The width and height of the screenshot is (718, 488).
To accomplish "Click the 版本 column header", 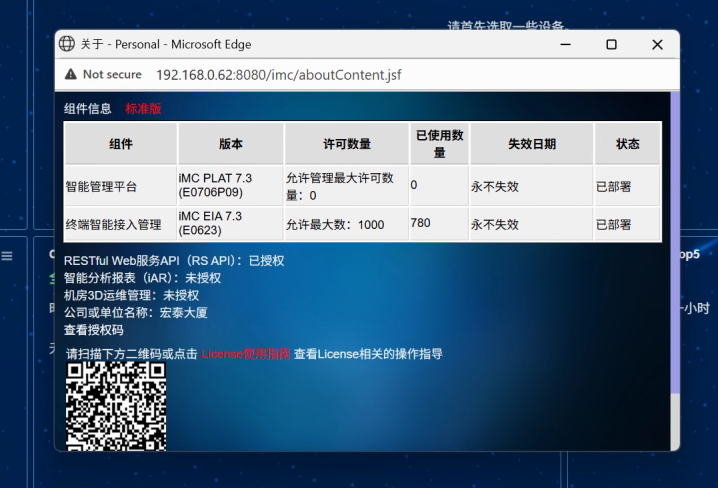I will (230, 144).
